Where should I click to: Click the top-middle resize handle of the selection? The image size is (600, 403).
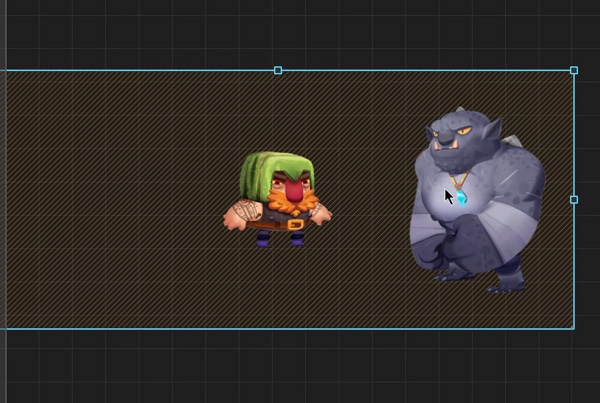[278, 70]
